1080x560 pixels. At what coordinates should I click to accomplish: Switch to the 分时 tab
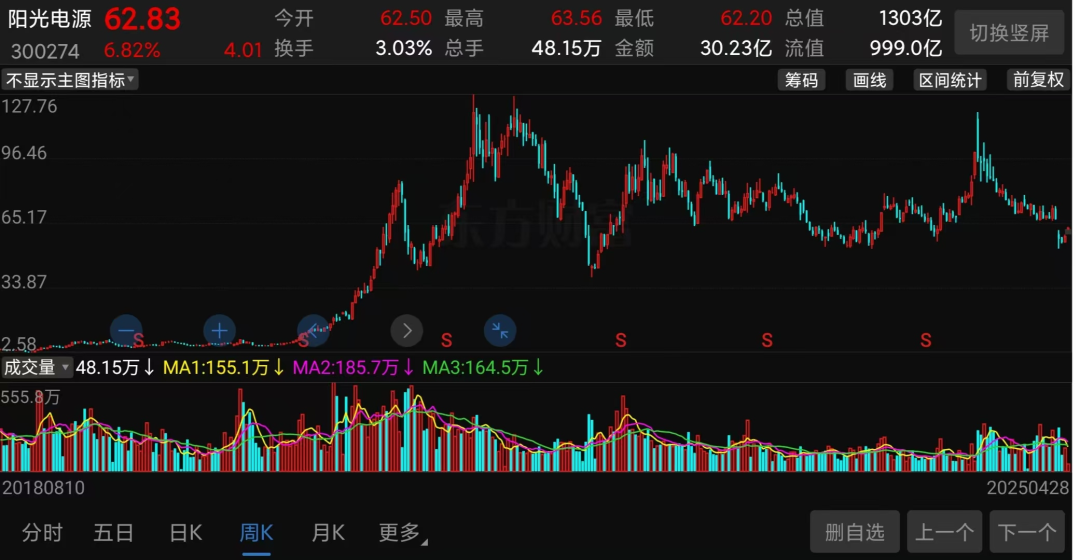(x=43, y=533)
